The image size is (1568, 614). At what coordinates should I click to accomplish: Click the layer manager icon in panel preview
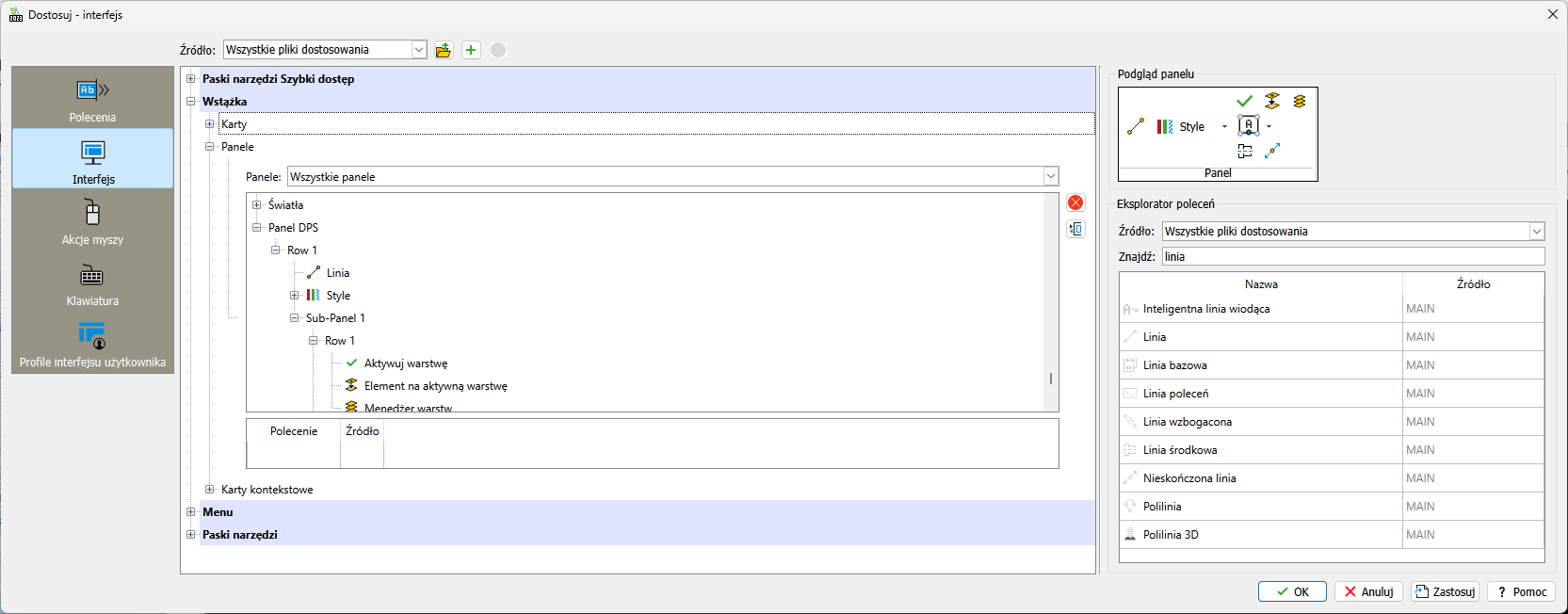click(1300, 102)
